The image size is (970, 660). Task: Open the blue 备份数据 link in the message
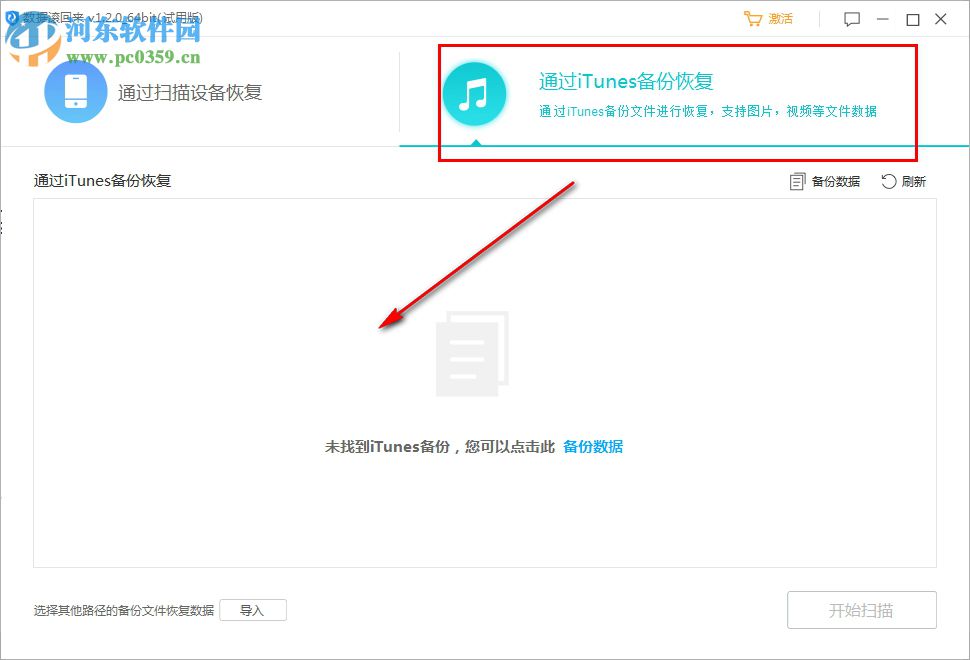pyautogui.click(x=595, y=446)
